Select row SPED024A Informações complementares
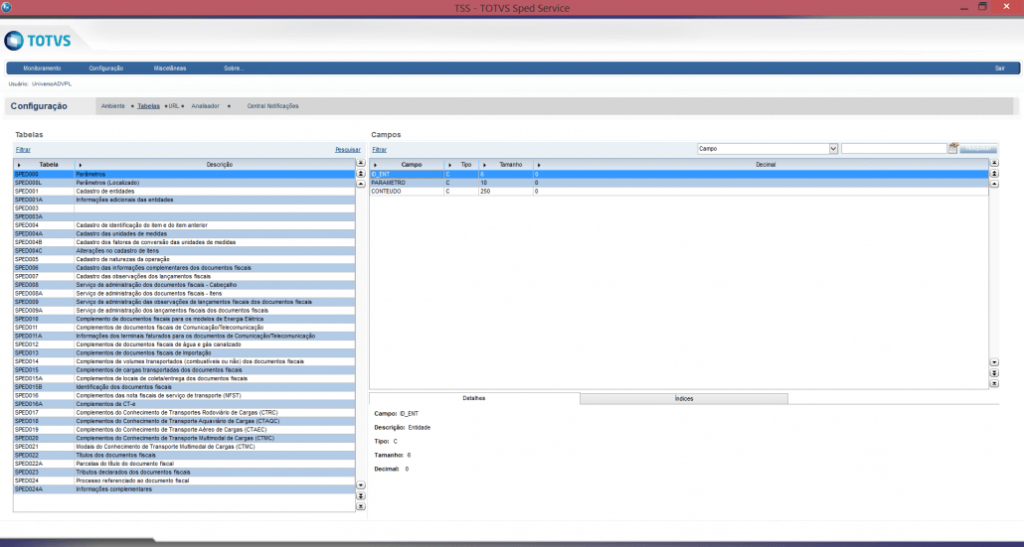The width and height of the screenshot is (1024, 547). (184, 489)
